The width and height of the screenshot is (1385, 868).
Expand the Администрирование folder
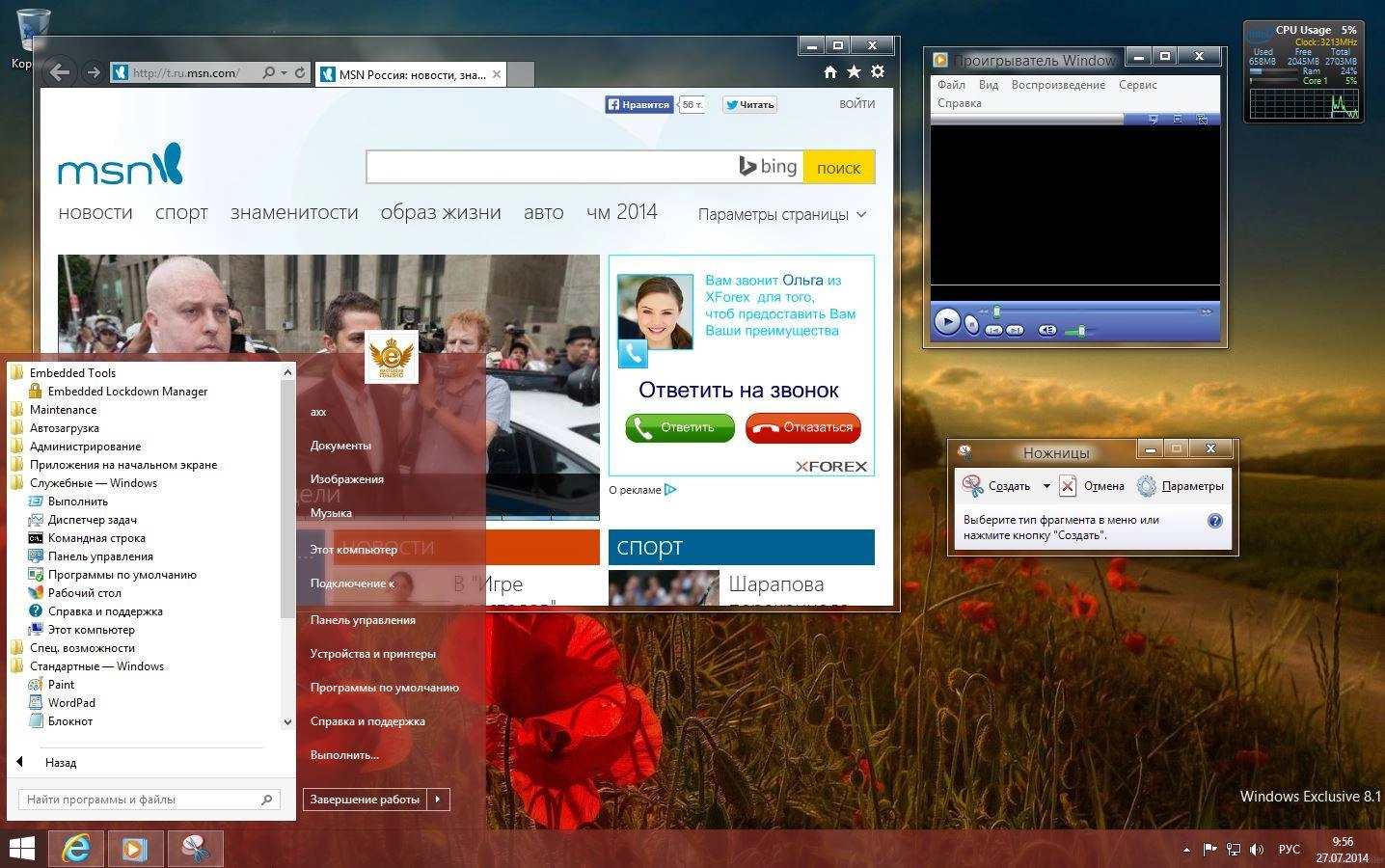point(75,447)
